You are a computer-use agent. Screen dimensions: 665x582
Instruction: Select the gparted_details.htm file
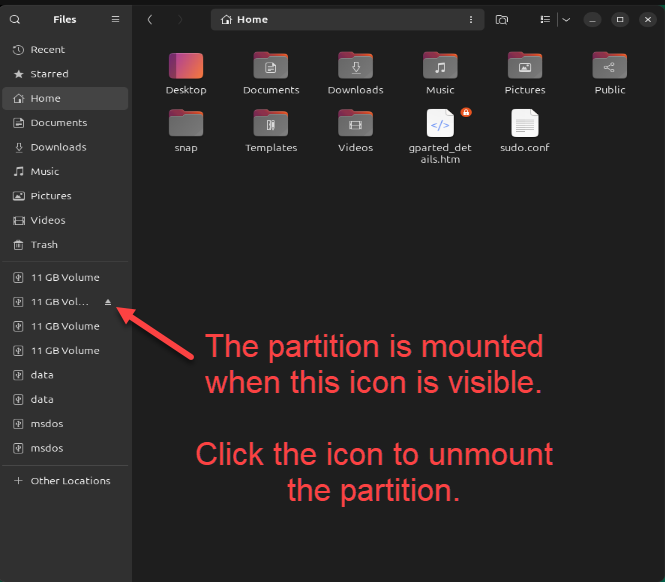440,124
